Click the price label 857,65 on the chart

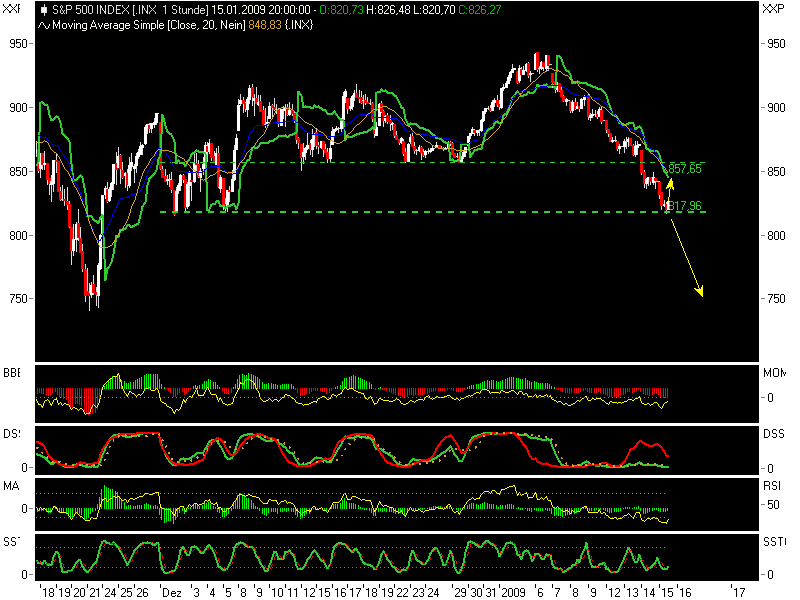pos(686,170)
